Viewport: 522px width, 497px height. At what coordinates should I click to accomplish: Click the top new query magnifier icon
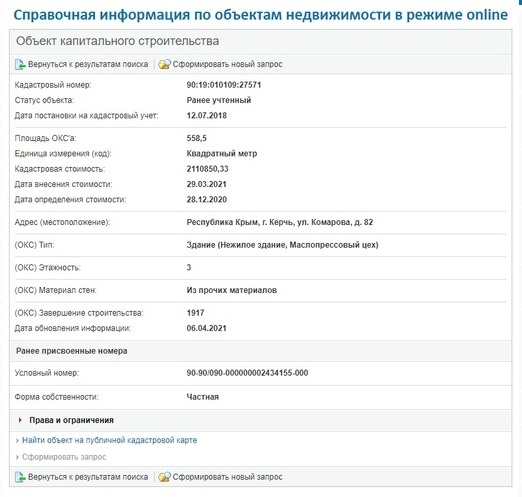coord(164,64)
